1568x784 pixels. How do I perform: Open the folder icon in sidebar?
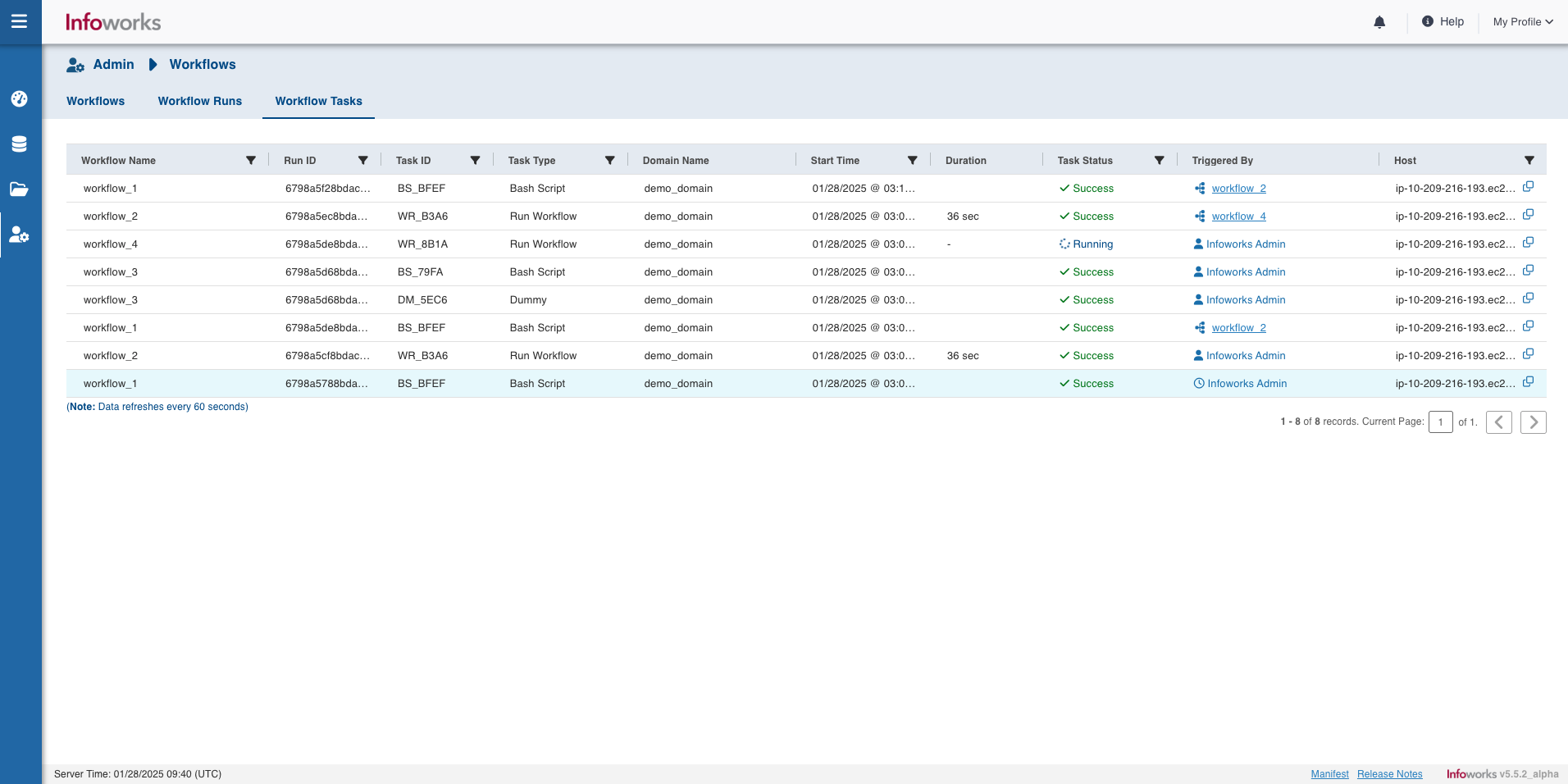click(x=20, y=189)
